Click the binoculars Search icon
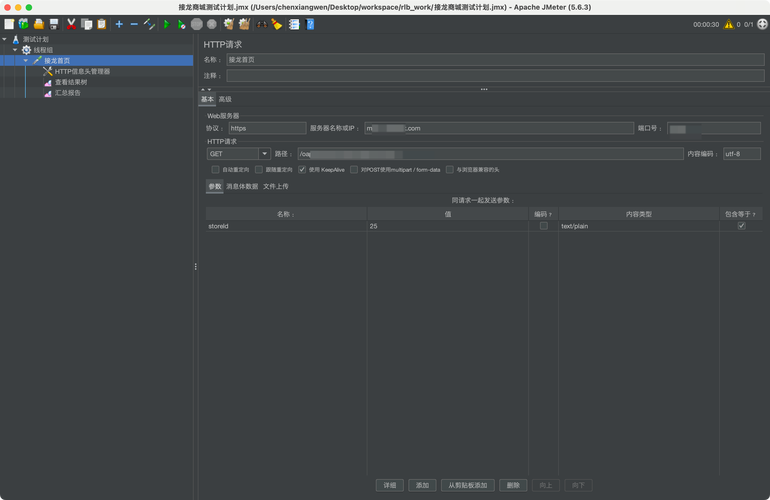This screenshot has height=500, width=770. [261, 24]
